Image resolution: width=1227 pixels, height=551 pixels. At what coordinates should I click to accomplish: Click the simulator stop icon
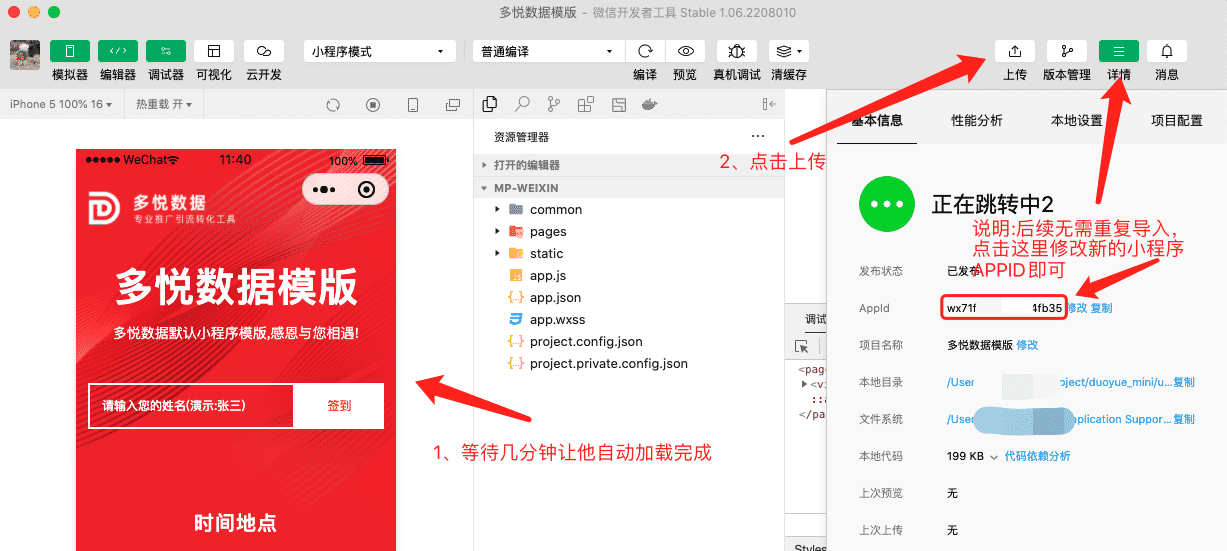pos(373,105)
